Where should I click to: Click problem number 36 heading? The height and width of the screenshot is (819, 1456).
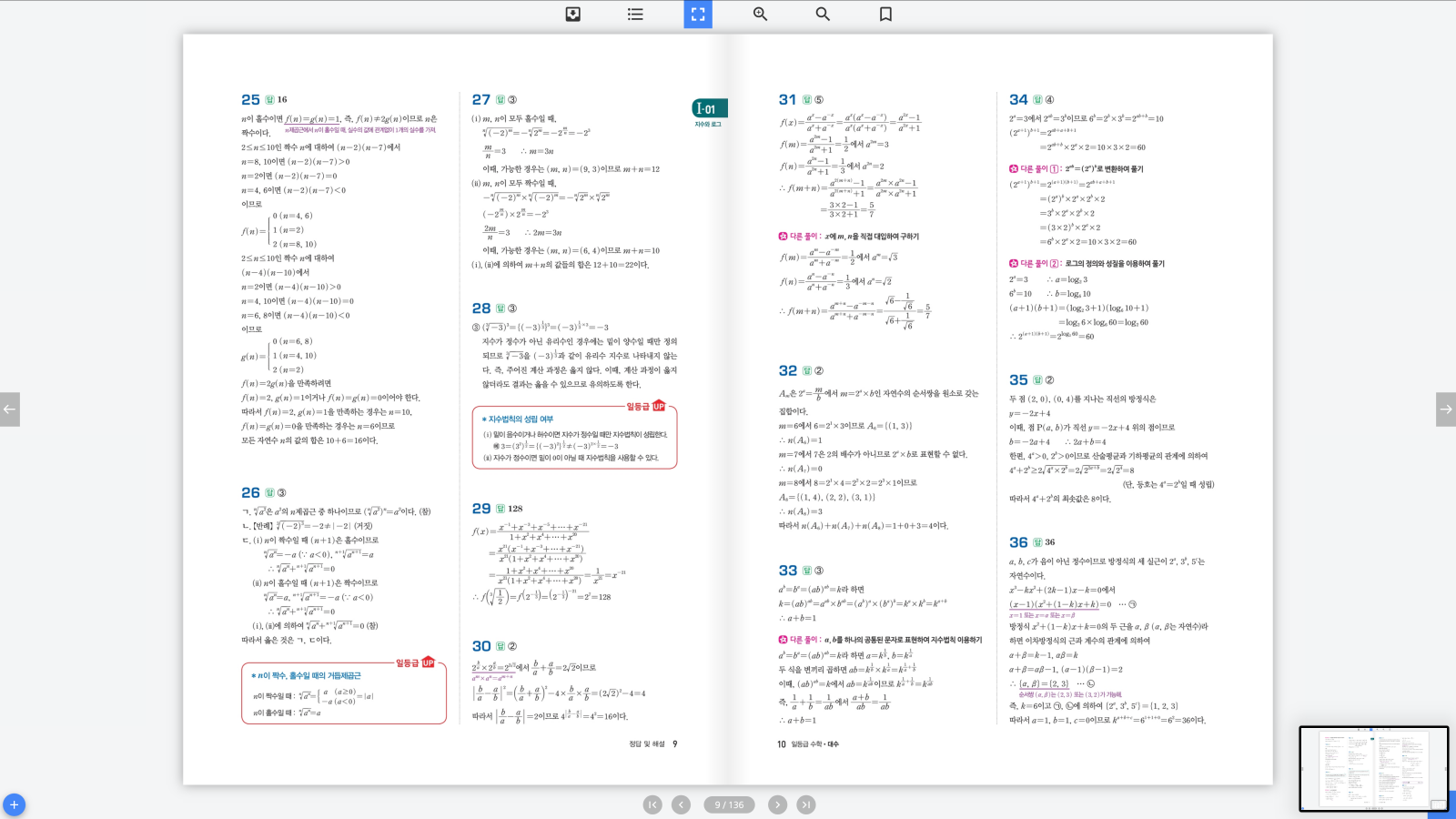(1018, 541)
